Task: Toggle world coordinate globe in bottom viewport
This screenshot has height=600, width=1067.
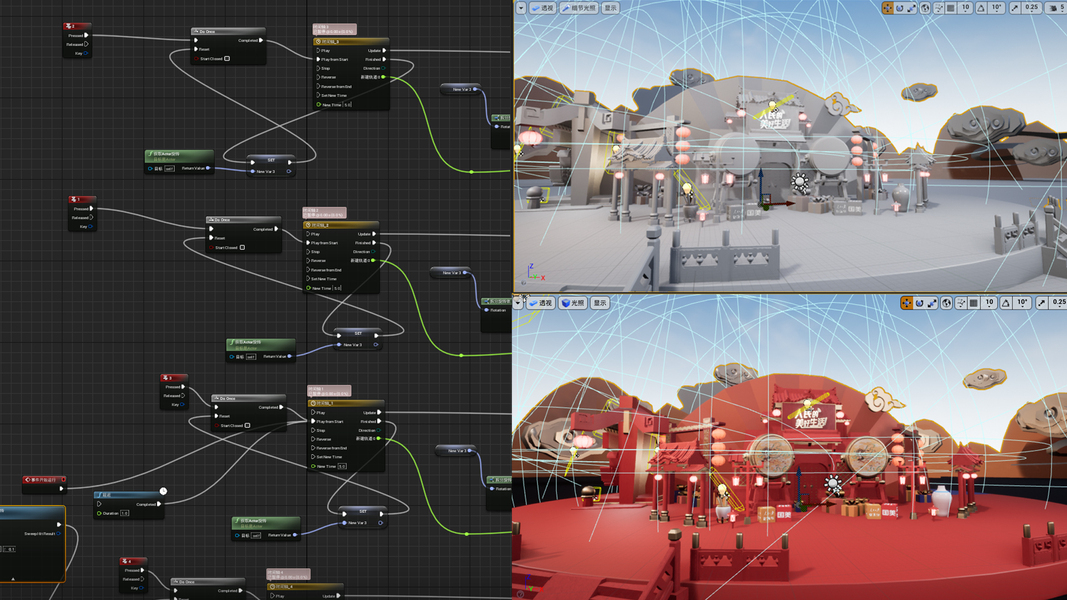Action: 947,303
